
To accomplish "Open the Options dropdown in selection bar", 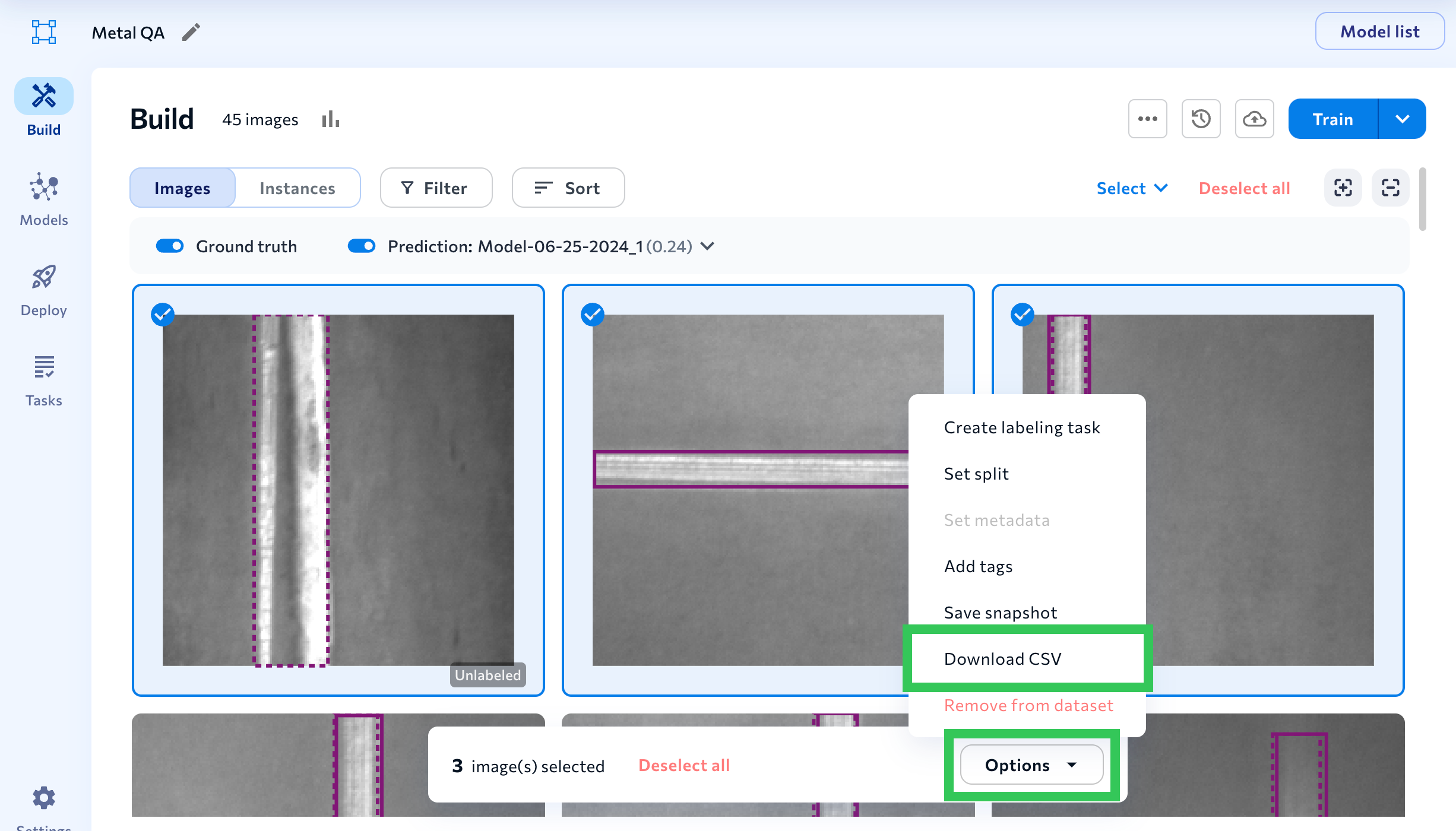I will click(1032, 765).
